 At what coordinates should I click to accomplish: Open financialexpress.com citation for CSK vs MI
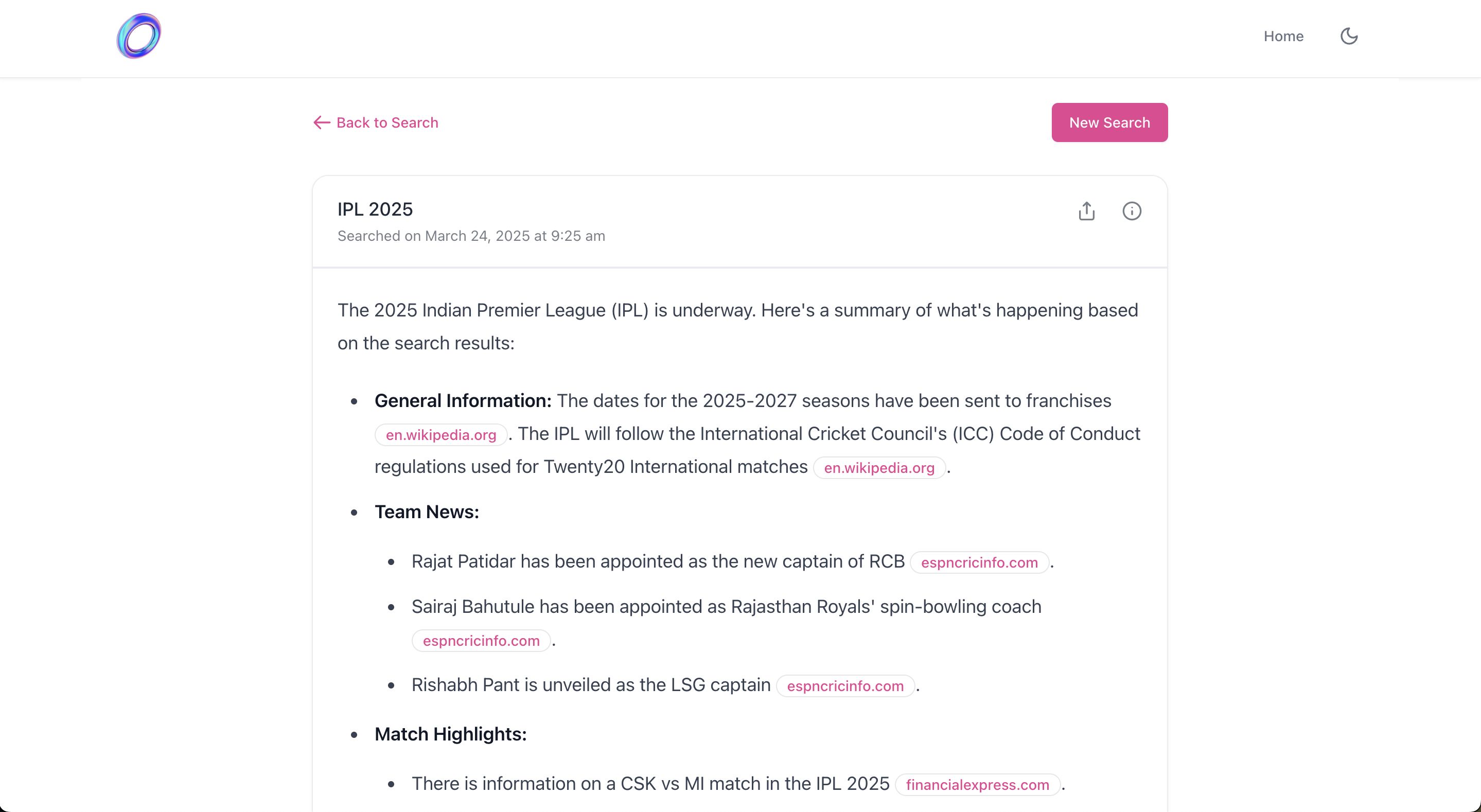point(977,785)
